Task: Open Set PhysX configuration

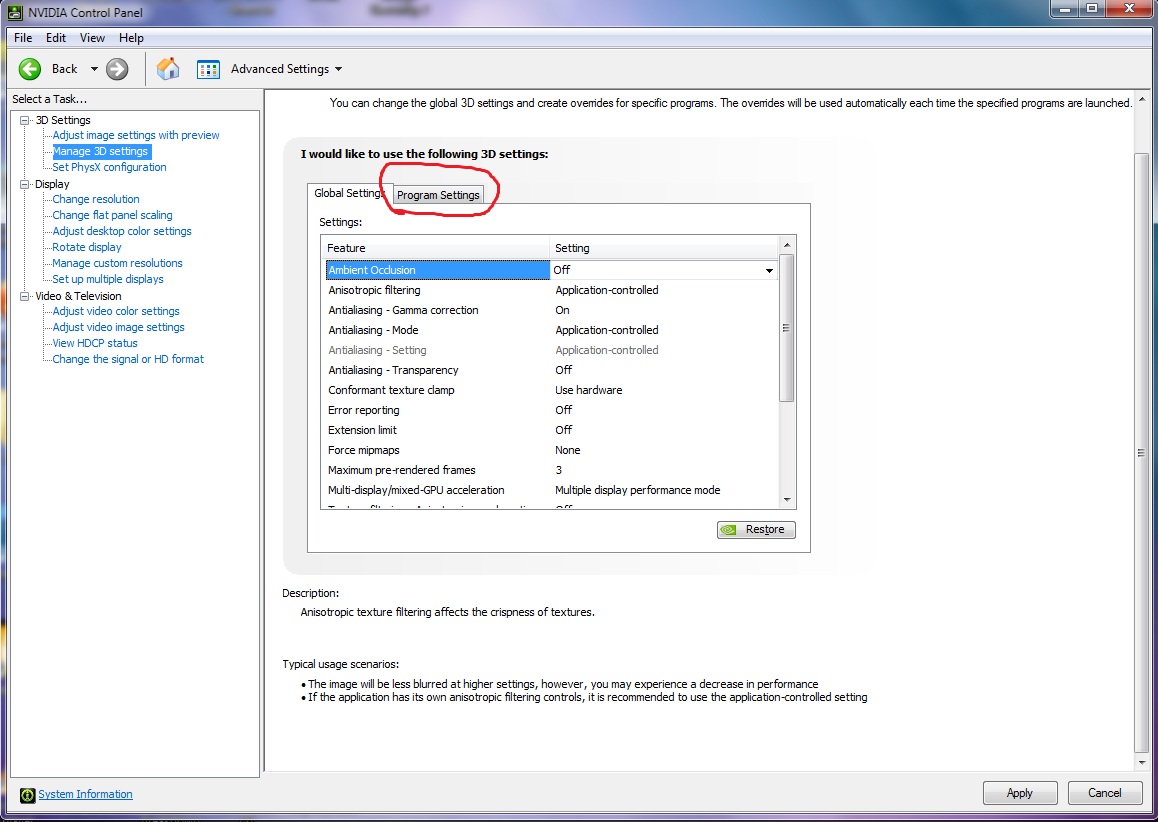Action: (x=109, y=167)
